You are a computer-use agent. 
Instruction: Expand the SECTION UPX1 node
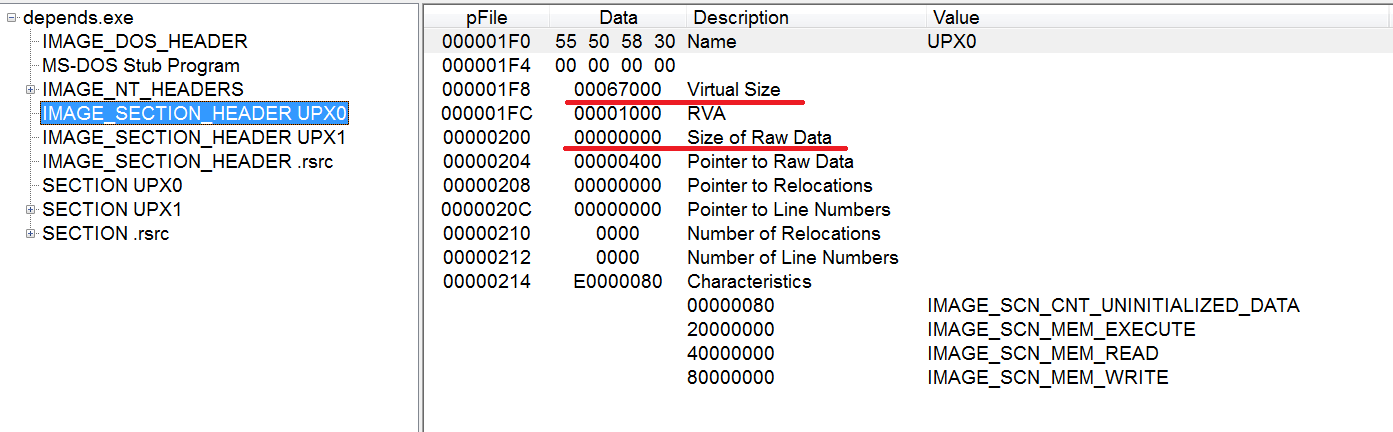coord(31,210)
